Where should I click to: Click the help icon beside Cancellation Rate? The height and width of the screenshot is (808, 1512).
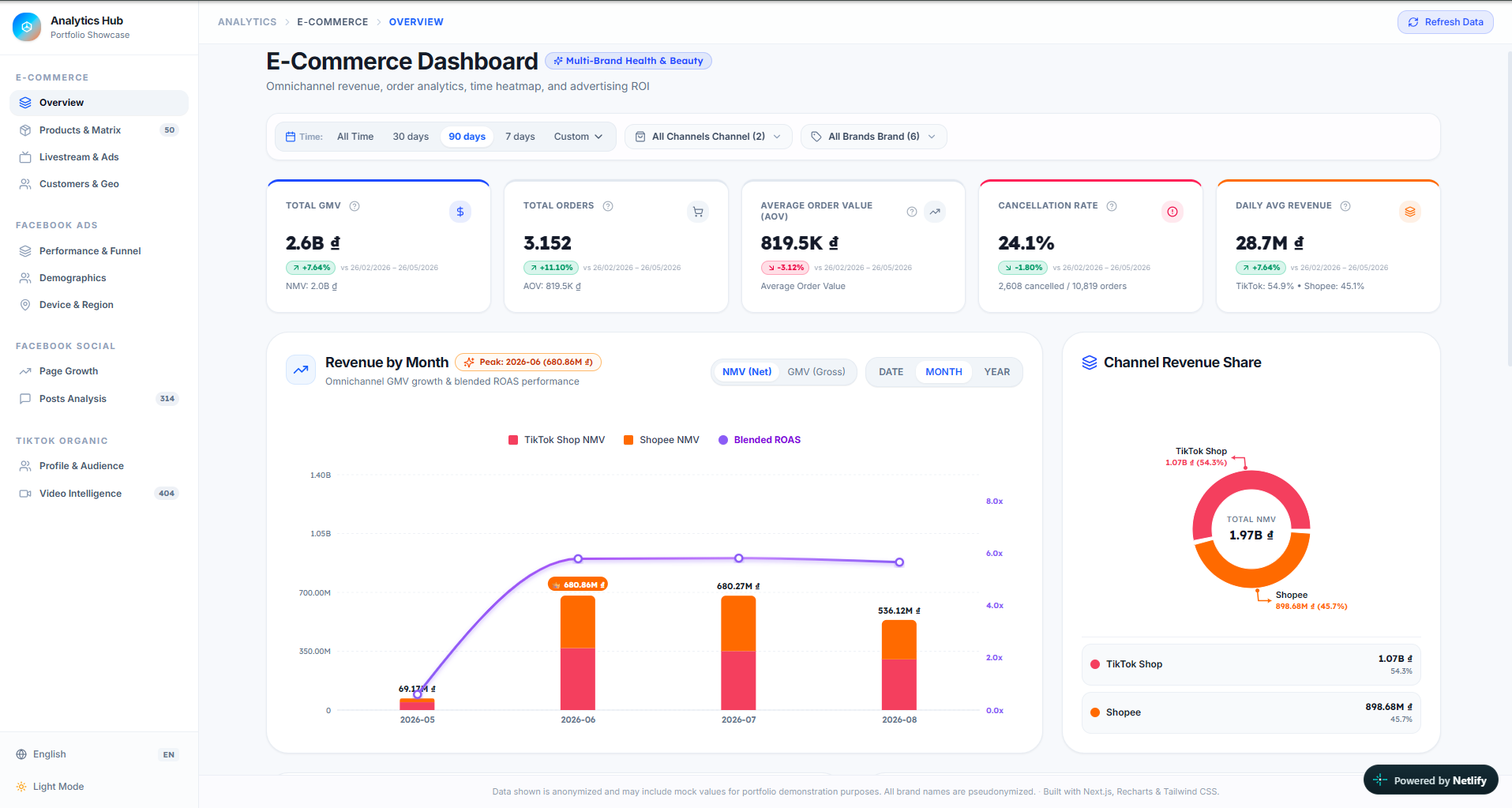(x=1112, y=206)
